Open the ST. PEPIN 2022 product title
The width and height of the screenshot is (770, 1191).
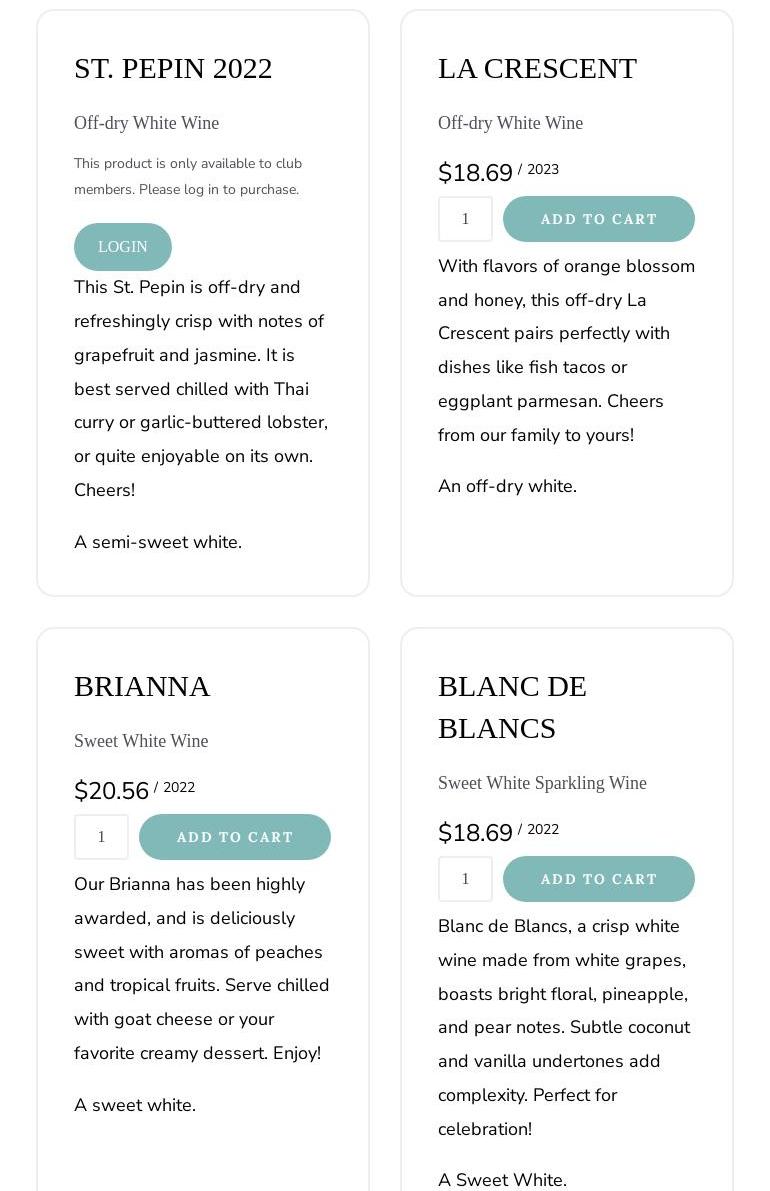[x=173, y=68]
